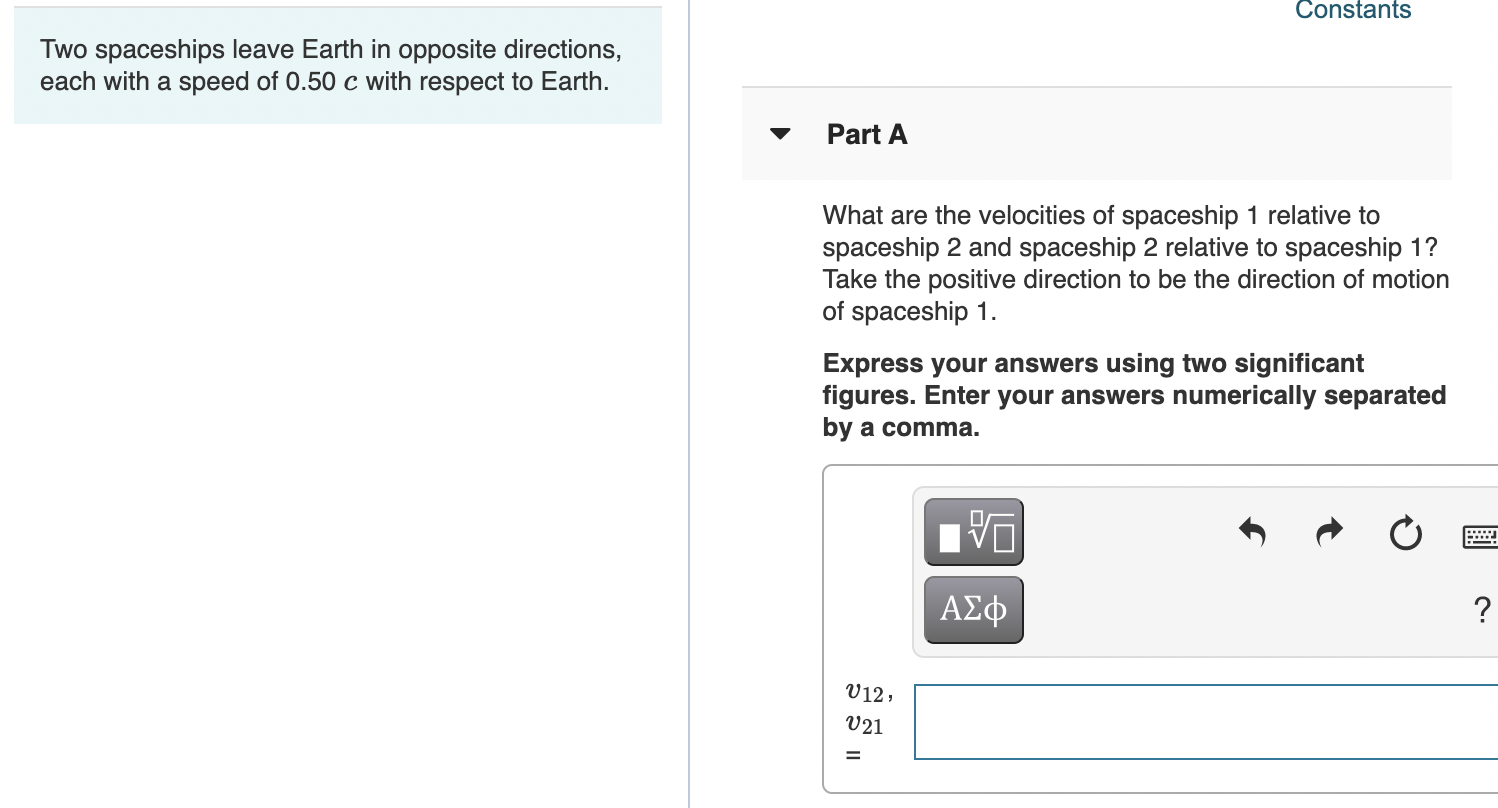Screen dimensions: 1498x808
Task: Click the v12, v21 variable label
Action: pos(866,707)
